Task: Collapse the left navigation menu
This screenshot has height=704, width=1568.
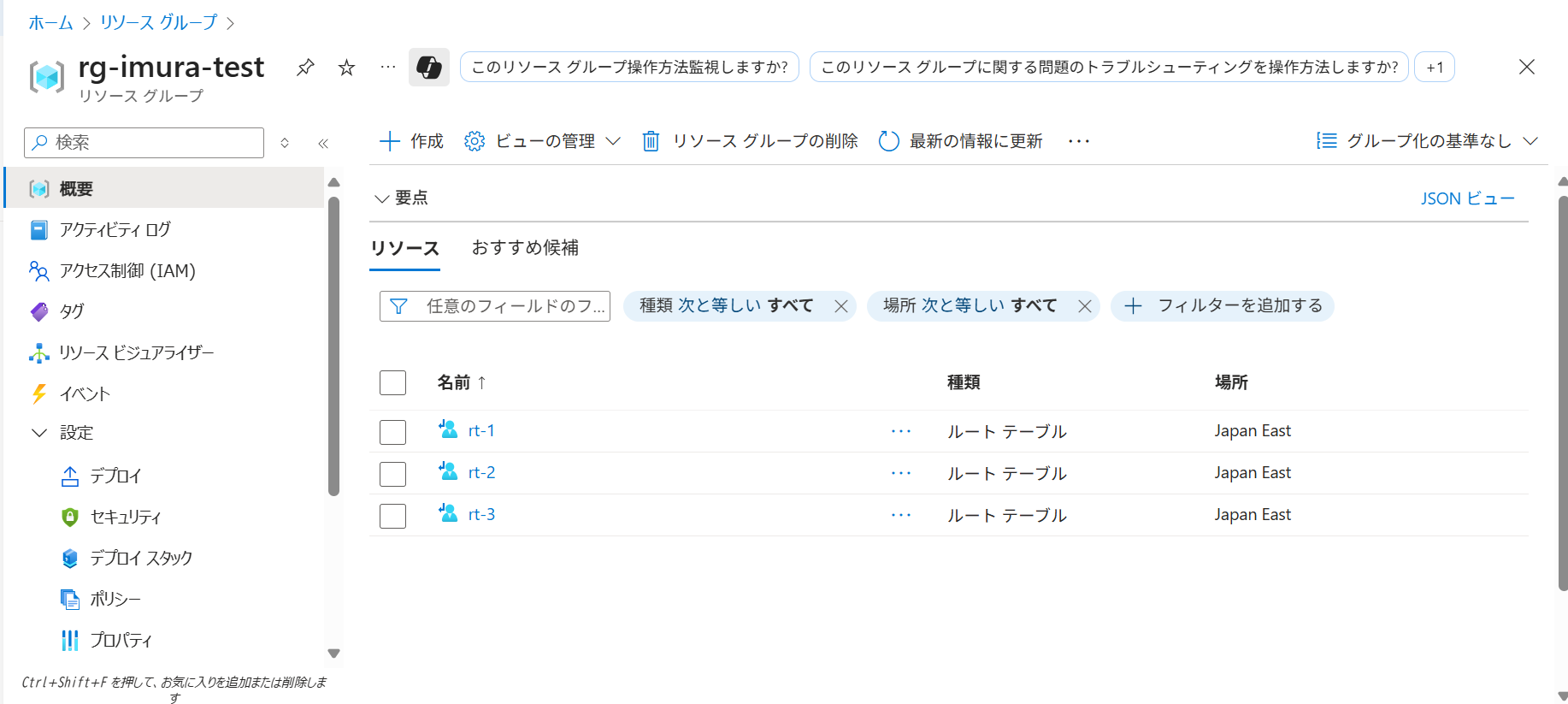Action: point(323,143)
